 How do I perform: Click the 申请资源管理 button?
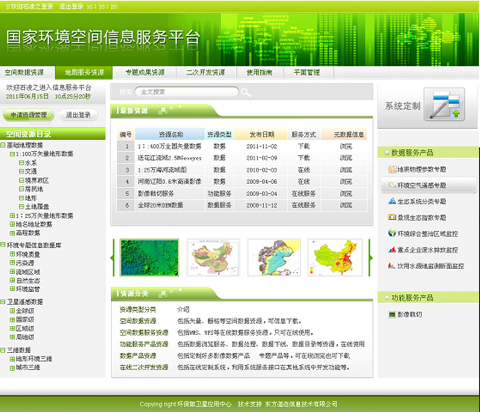(29, 115)
